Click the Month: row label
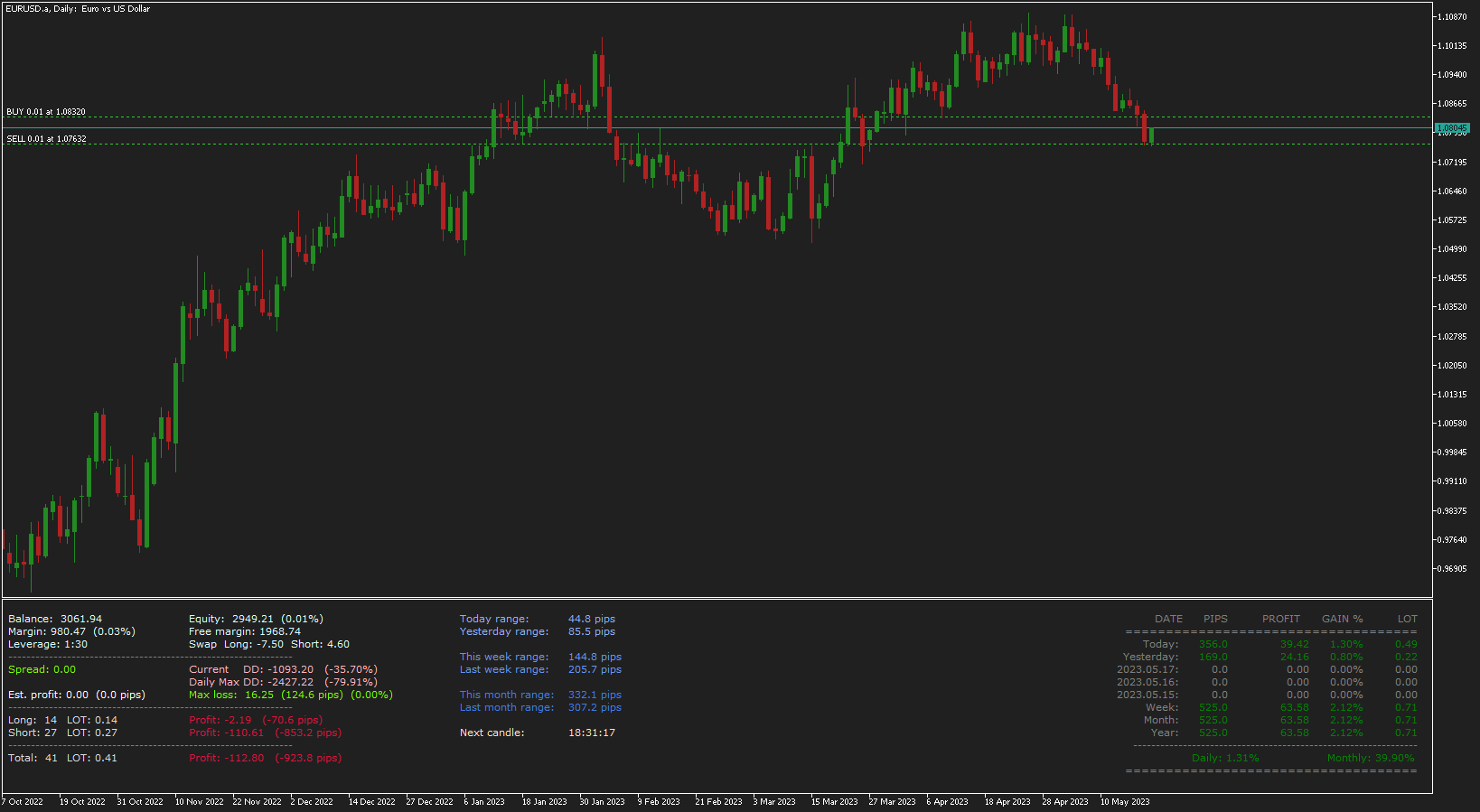The height and width of the screenshot is (812, 1480). point(1161,721)
